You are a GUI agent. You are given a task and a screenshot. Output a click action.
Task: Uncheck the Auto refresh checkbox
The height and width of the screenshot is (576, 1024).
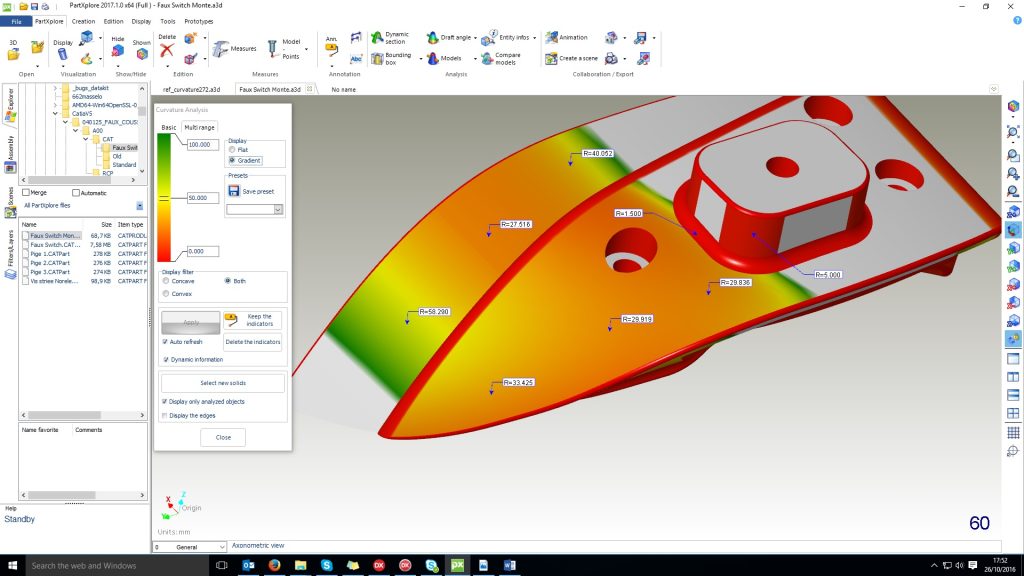point(165,342)
